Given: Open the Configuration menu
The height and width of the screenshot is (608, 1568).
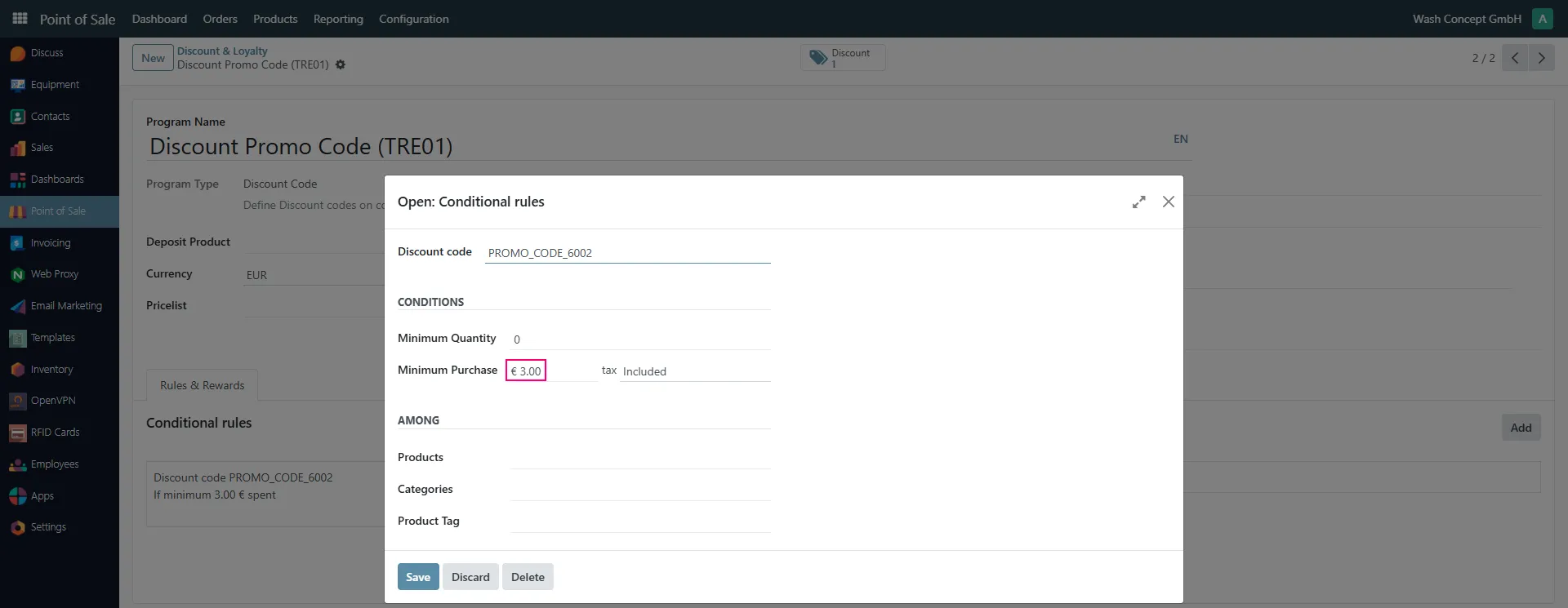Looking at the screenshot, I should 414,19.
